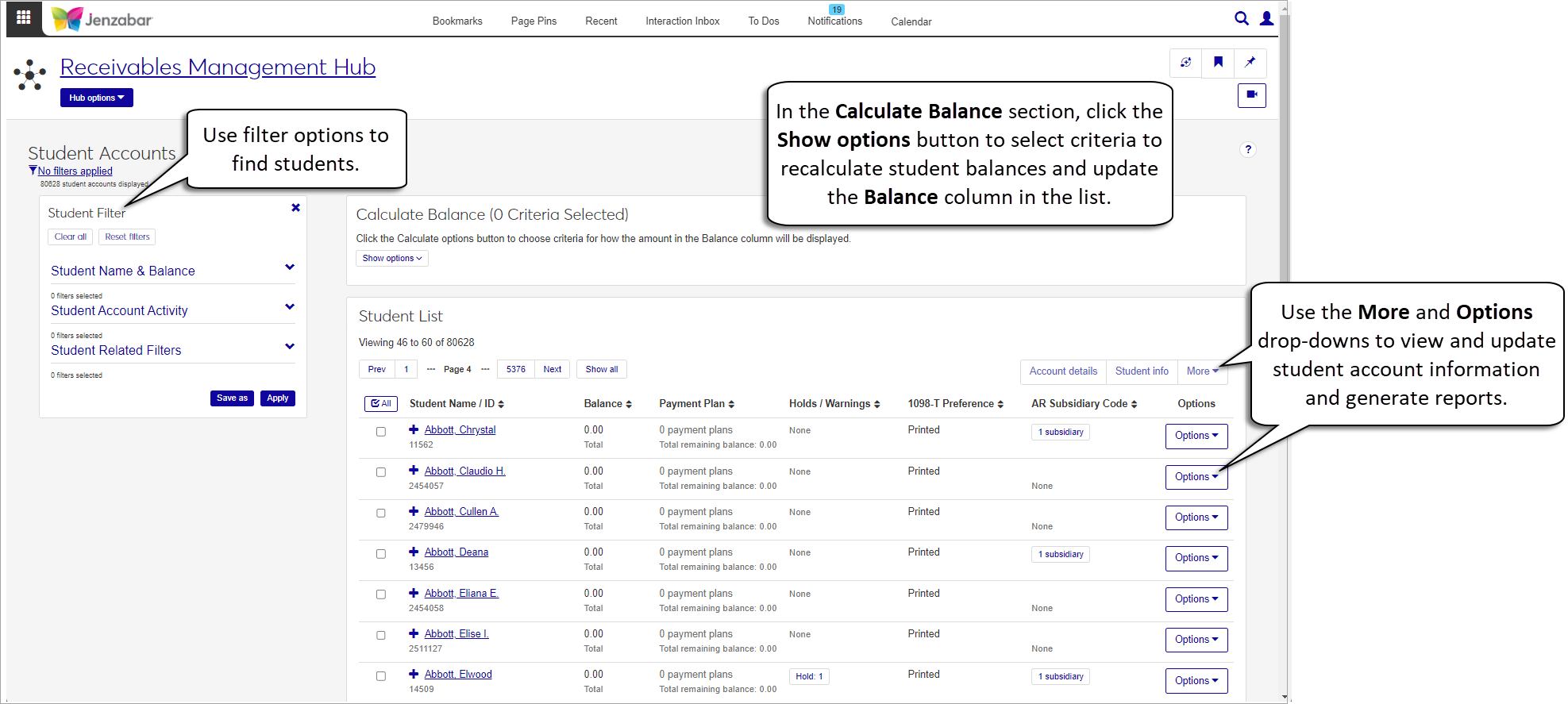Image resolution: width=1568 pixels, height=704 pixels.
Task: Toggle the select All checkbox button
Action: pyautogui.click(x=381, y=404)
